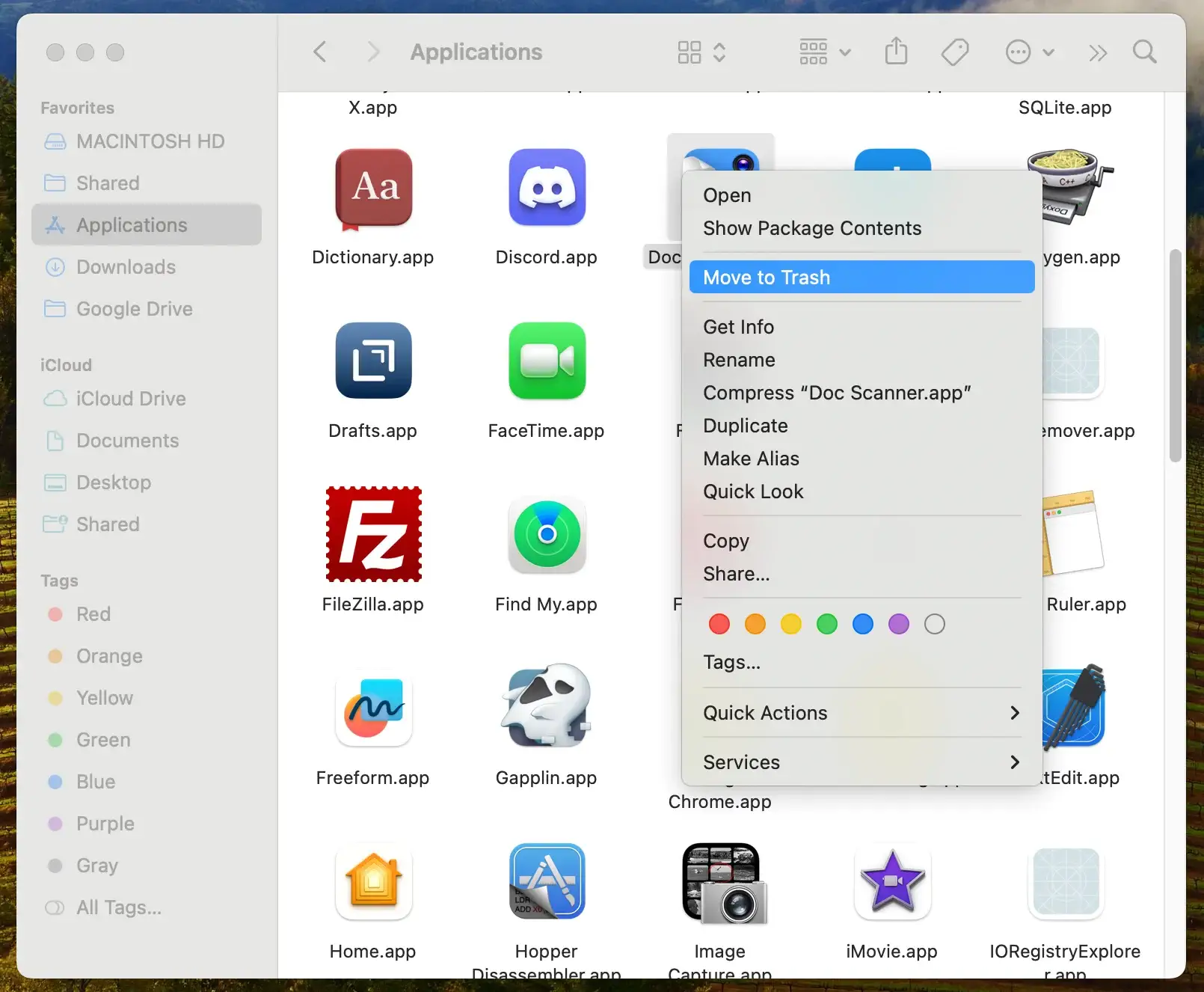The width and height of the screenshot is (1204, 992).
Task: Click the Share toolbar icon
Action: [x=896, y=52]
